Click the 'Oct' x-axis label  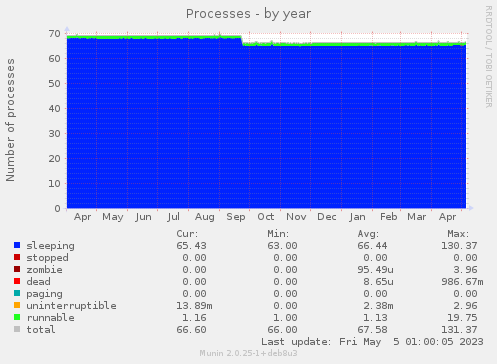pos(266,217)
